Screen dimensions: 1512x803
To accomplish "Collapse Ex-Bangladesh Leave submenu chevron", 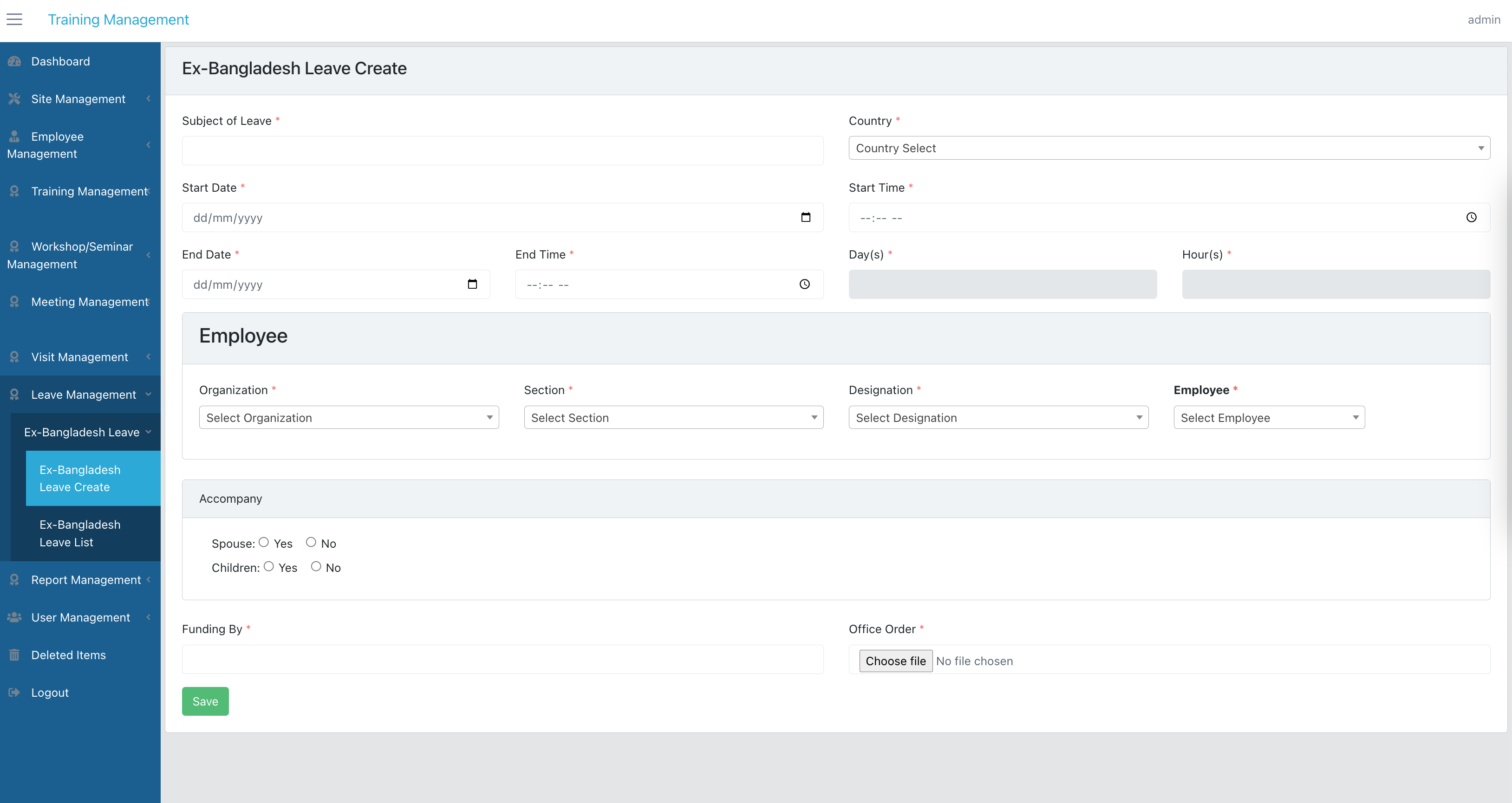I will coord(149,432).
